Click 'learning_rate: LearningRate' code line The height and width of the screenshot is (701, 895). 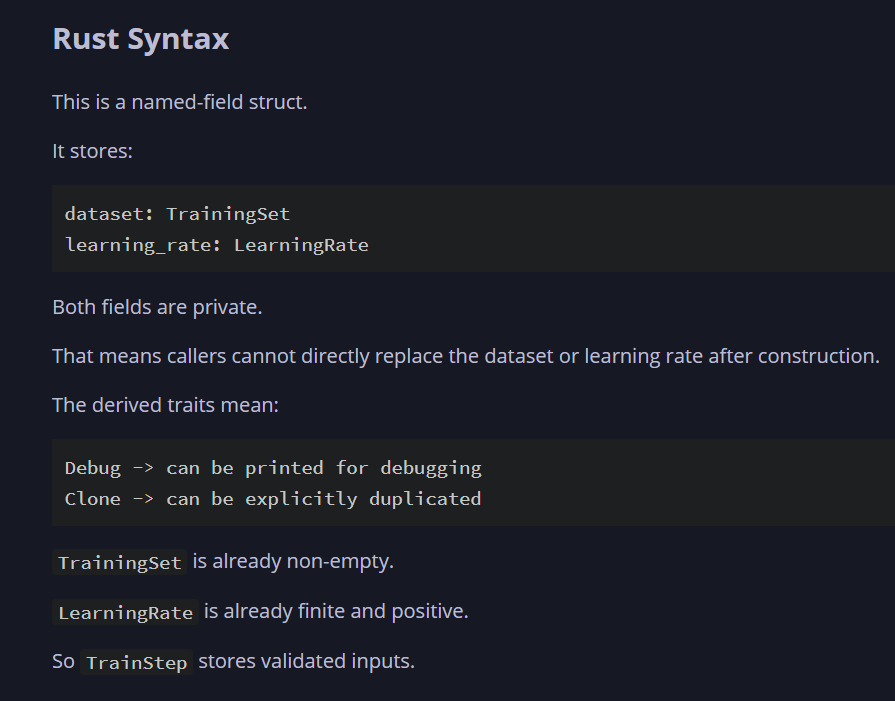[x=217, y=245]
